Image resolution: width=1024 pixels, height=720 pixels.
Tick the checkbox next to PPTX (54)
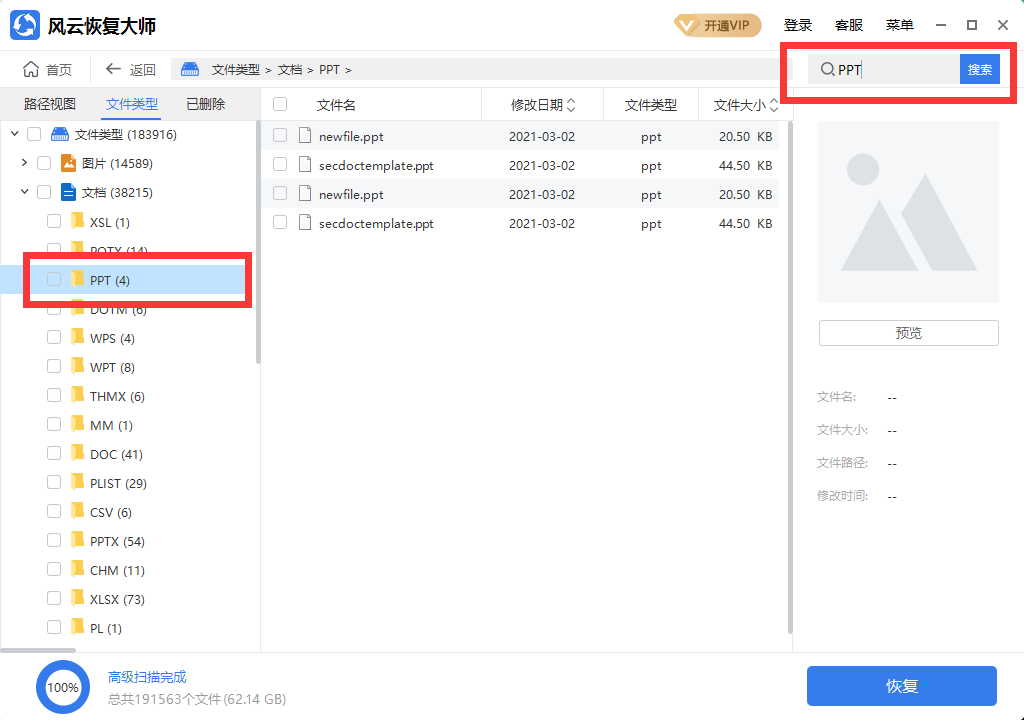54,540
